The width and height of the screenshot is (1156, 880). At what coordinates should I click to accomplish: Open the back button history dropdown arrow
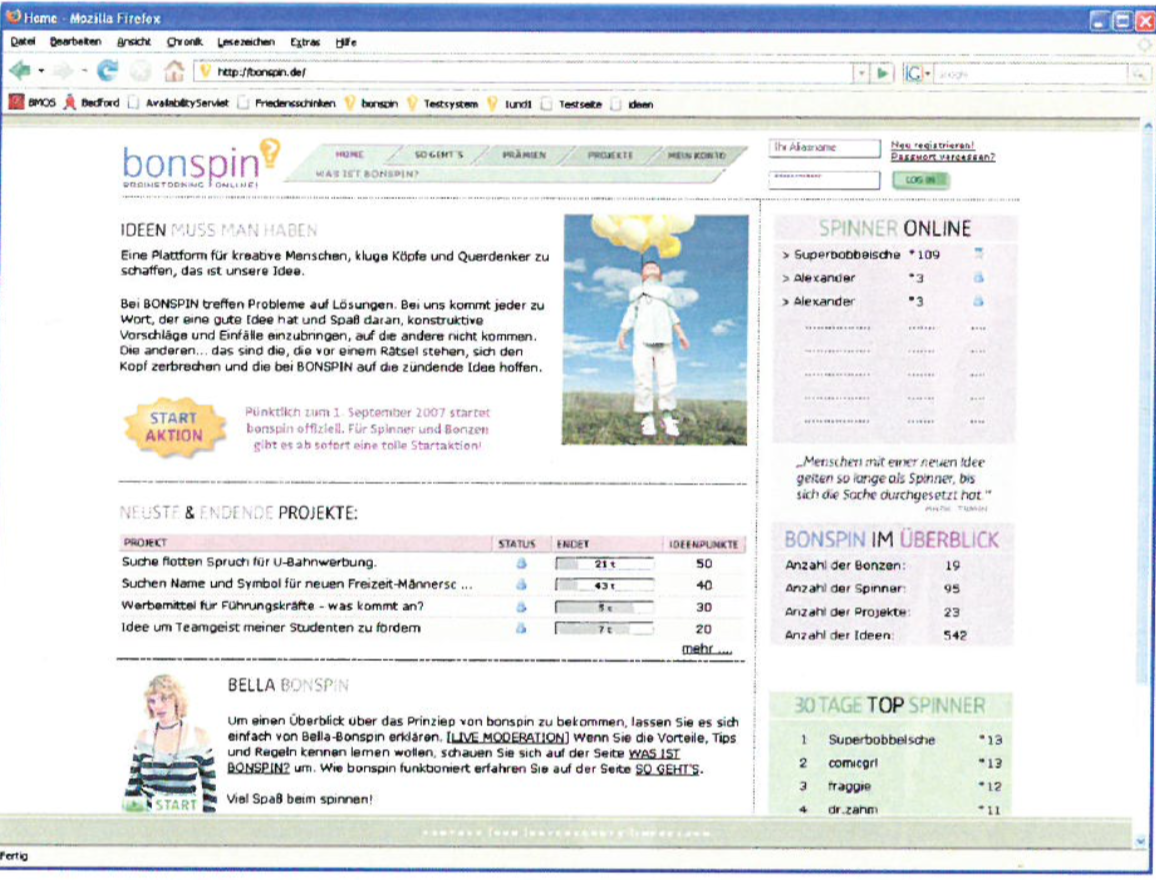coord(41,72)
